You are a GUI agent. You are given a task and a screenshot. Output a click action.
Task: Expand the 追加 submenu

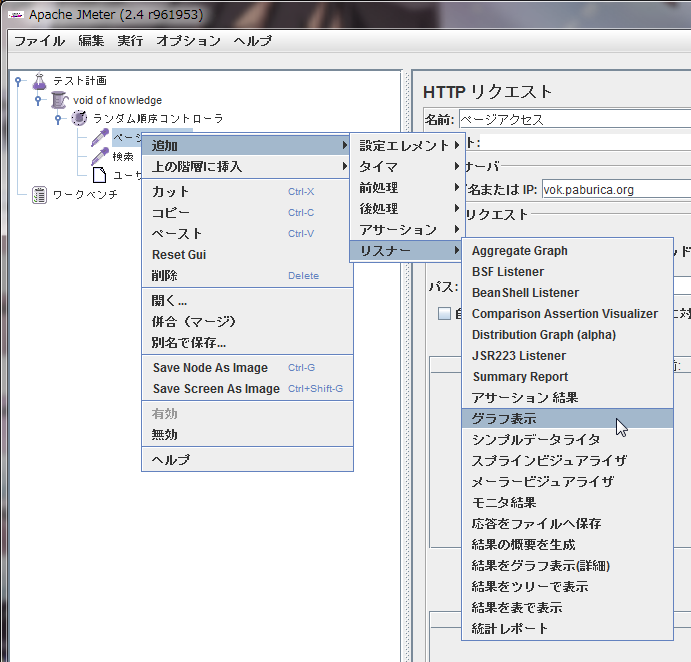click(247, 145)
